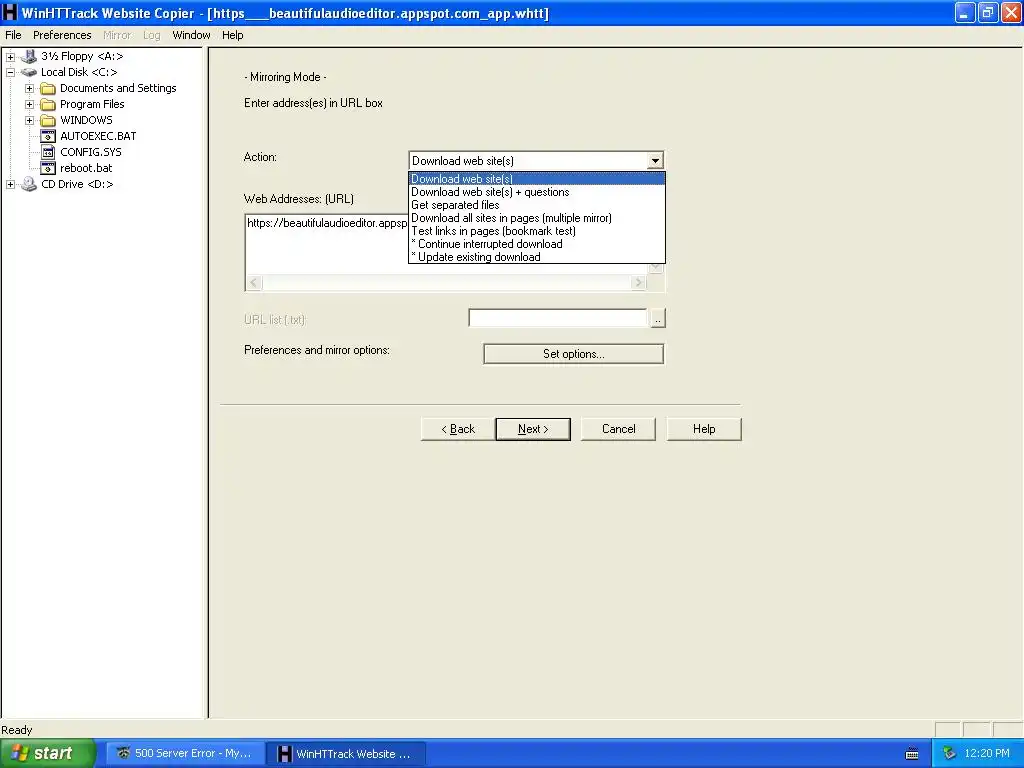Click the Documents and Settings folder icon
This screenshot has width=1024, height=768.
coord(48,88)
